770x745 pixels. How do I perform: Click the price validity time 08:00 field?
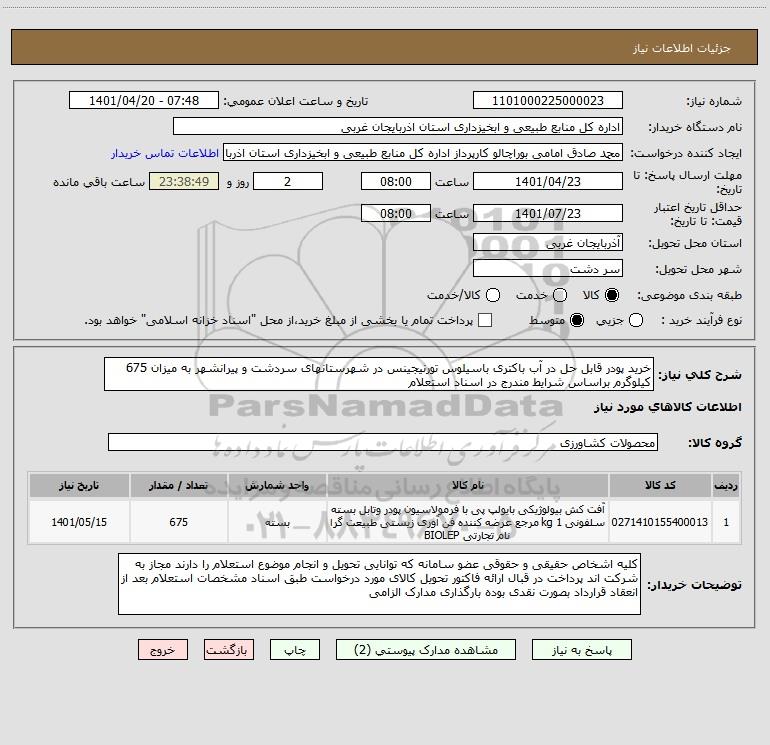click(396, 213)
